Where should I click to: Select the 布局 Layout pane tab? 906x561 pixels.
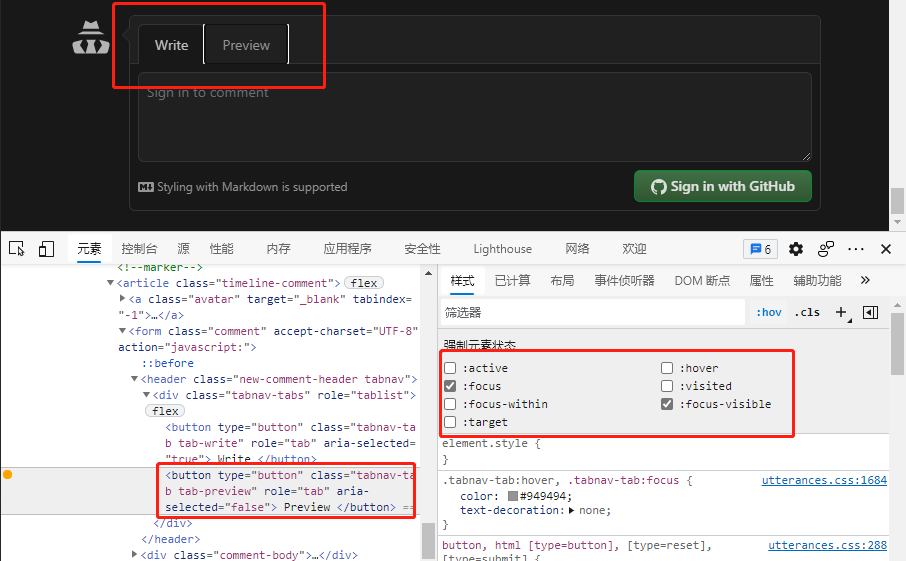click(562, 281)
